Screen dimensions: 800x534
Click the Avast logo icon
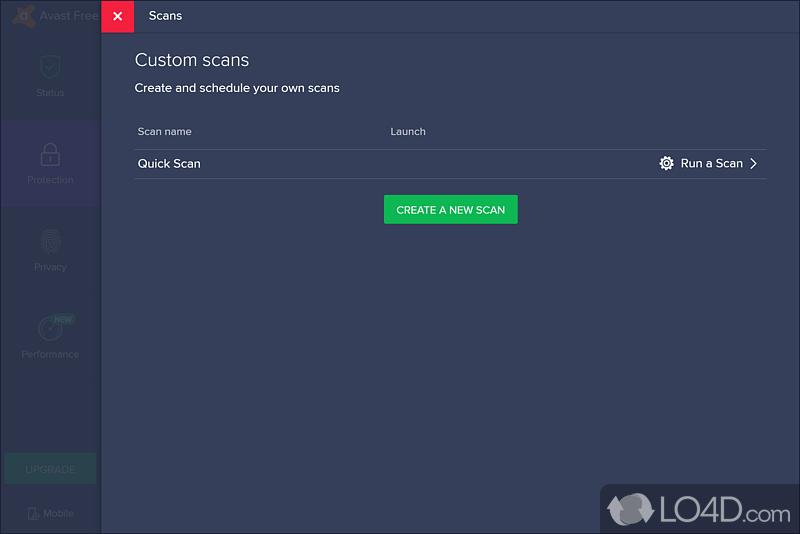24,16
